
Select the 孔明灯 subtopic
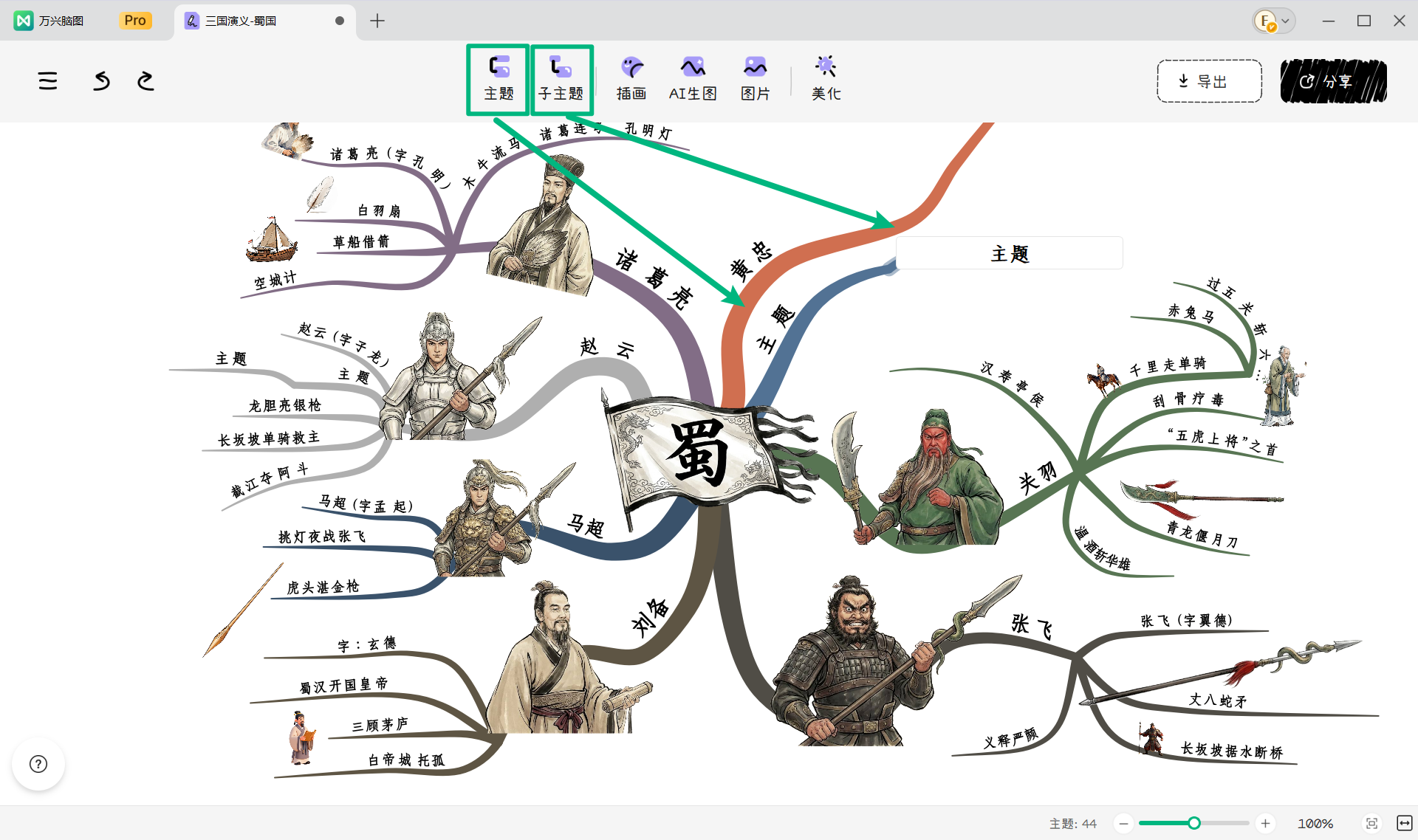[648, 131]
